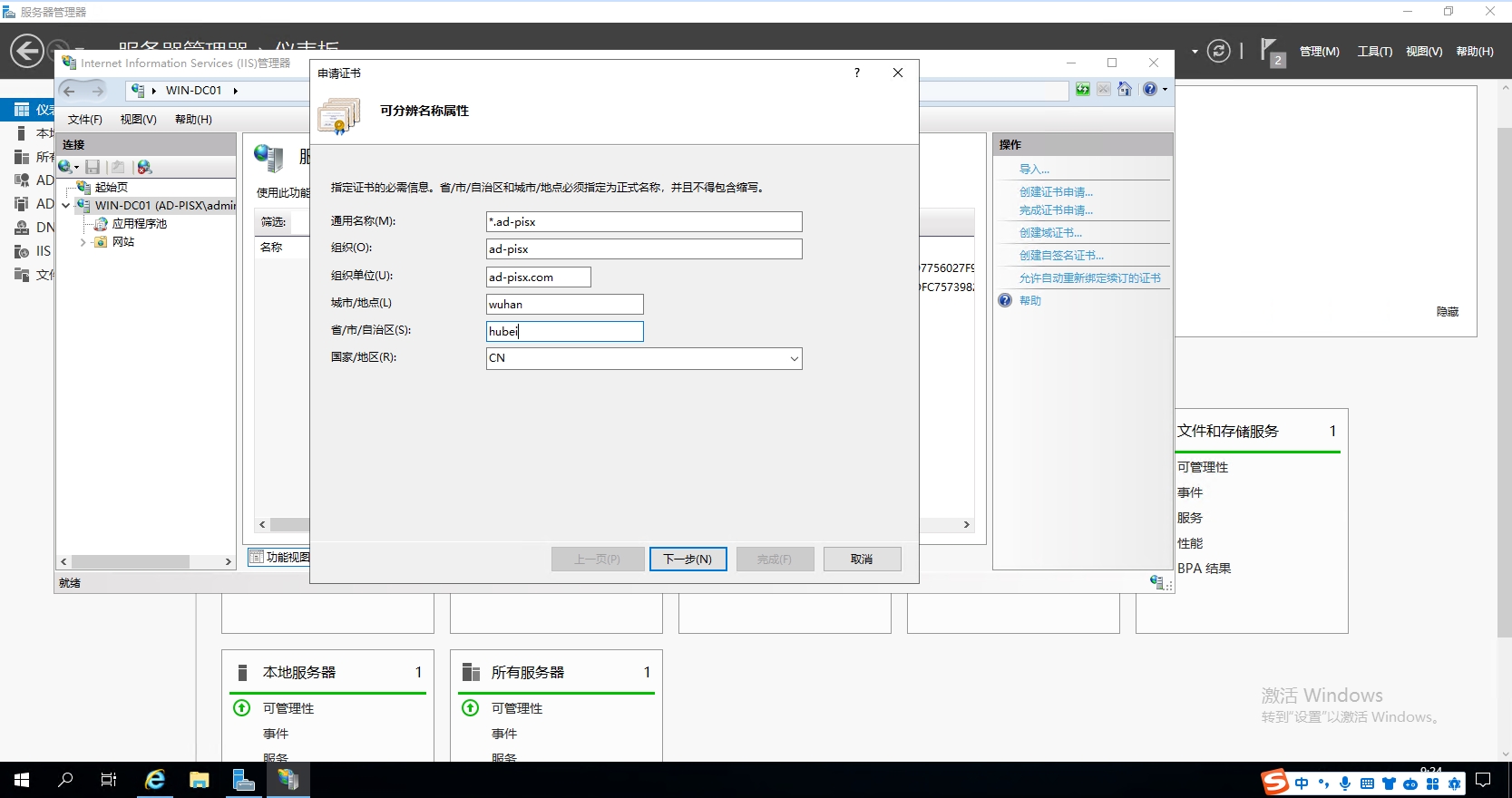The height and width of the screenshot is (798, 1512).
Task: Open the 管理(M) menu
Action: pyautogui.click(x=1319, y=52)
